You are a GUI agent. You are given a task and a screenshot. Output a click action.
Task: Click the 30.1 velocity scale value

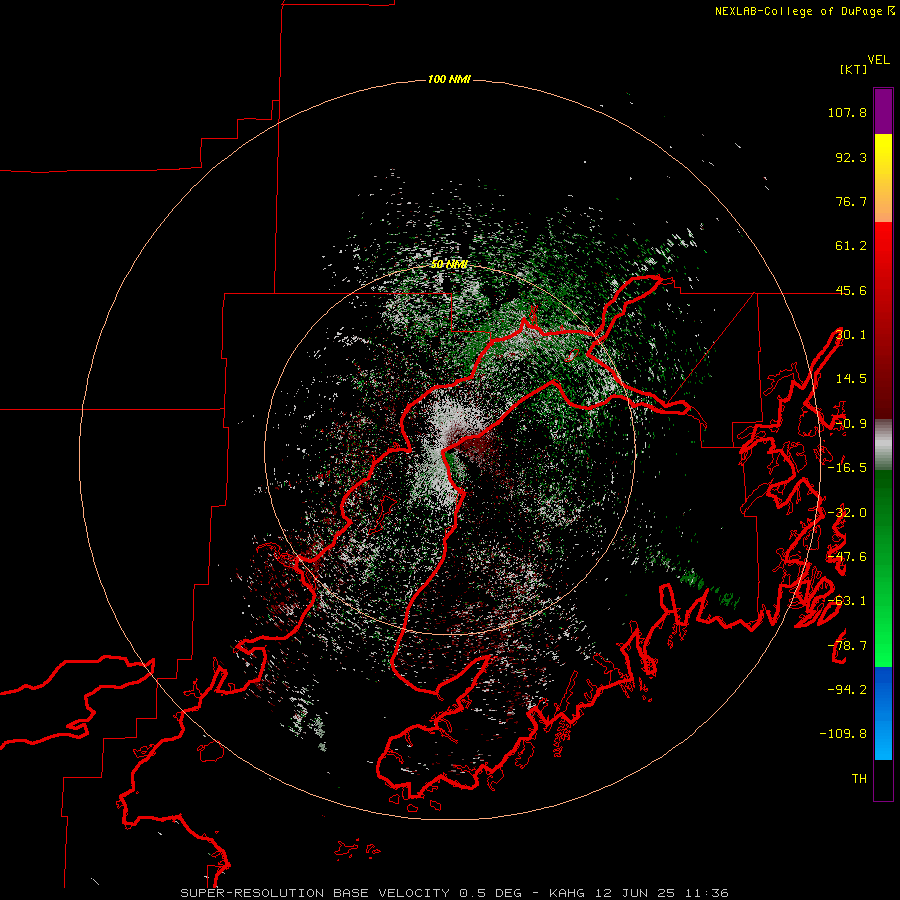tap(851, 335)
